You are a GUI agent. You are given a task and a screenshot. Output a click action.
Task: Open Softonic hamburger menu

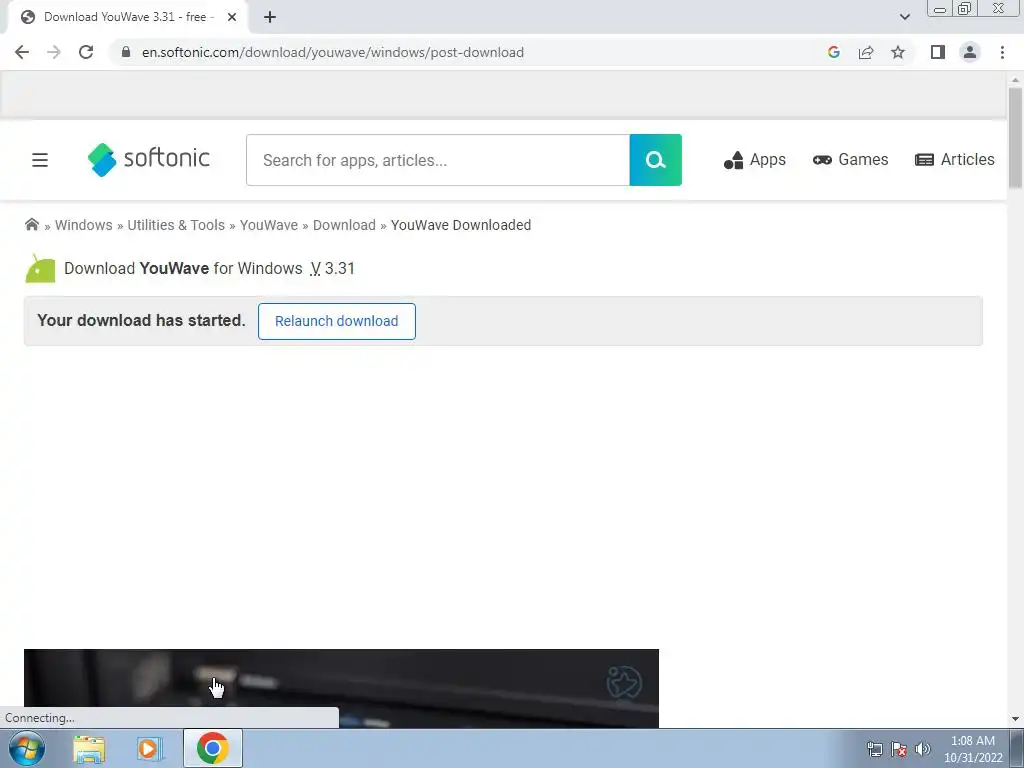coord(40,160)
